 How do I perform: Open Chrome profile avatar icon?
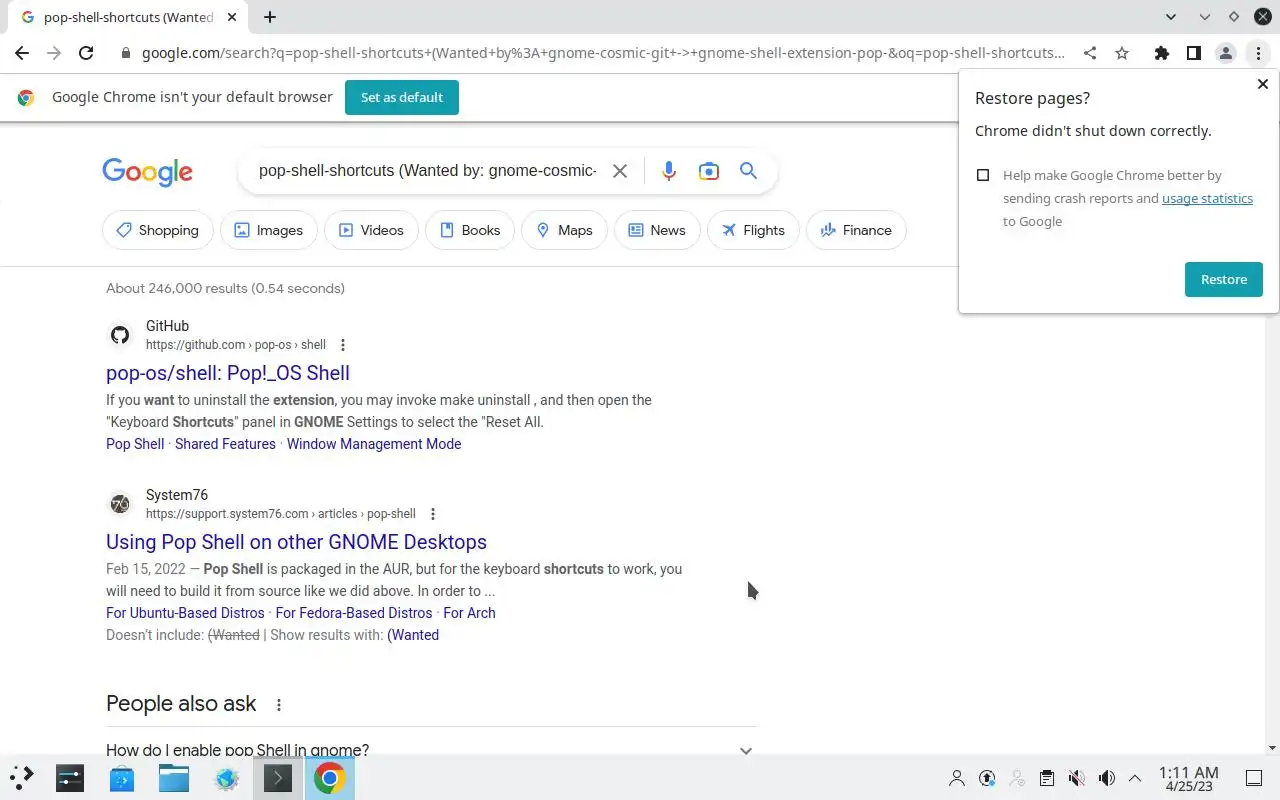[x=1226, y=53]
